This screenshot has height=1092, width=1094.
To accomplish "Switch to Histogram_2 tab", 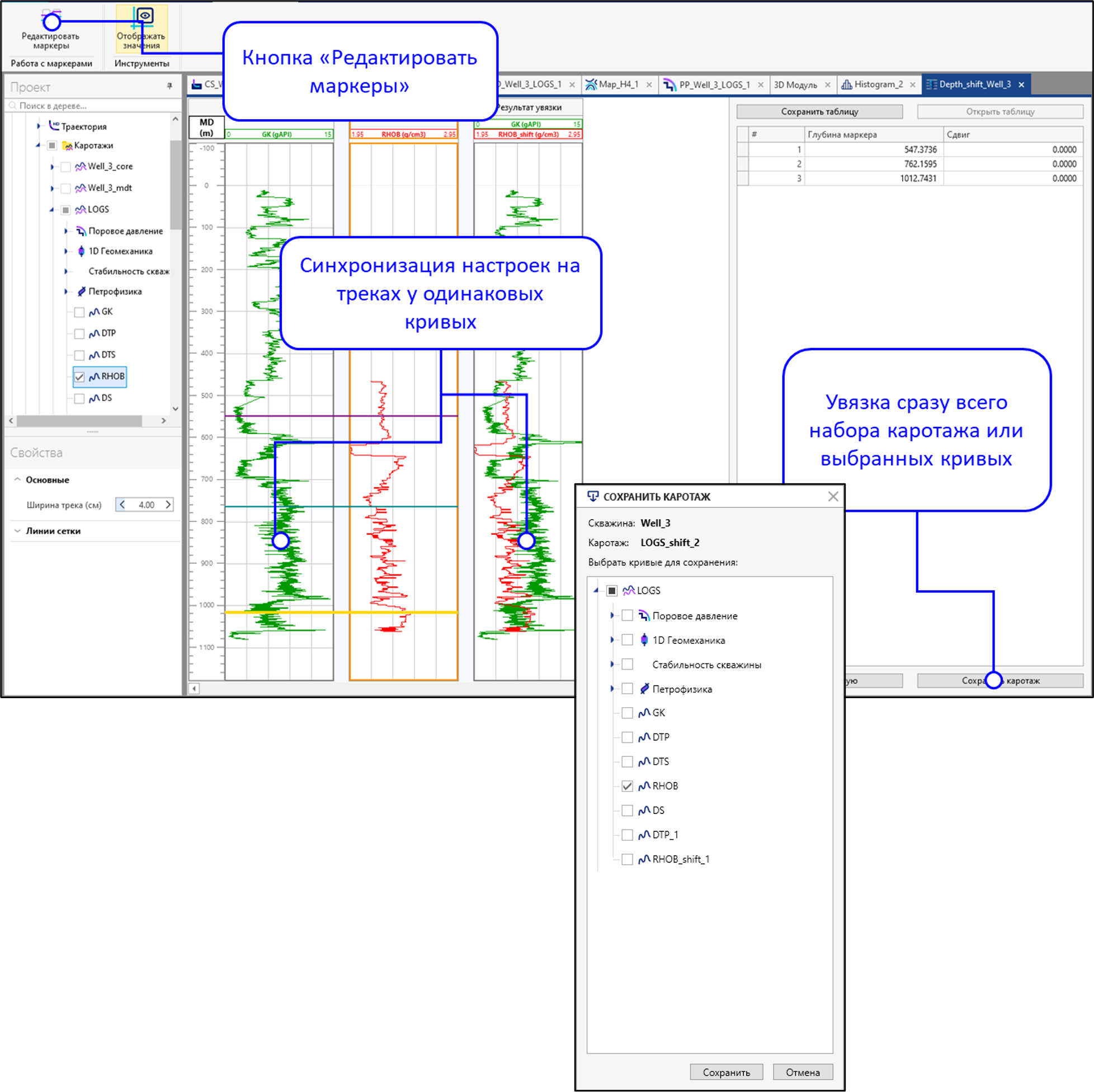I will coord(878,84).
